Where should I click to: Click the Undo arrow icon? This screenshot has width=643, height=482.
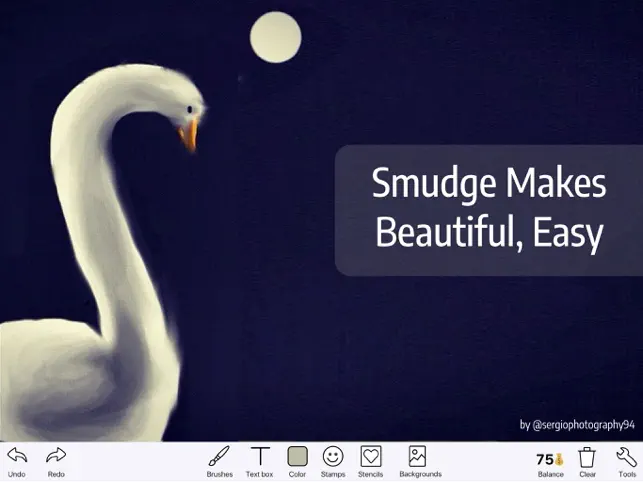tap(17, 455)
